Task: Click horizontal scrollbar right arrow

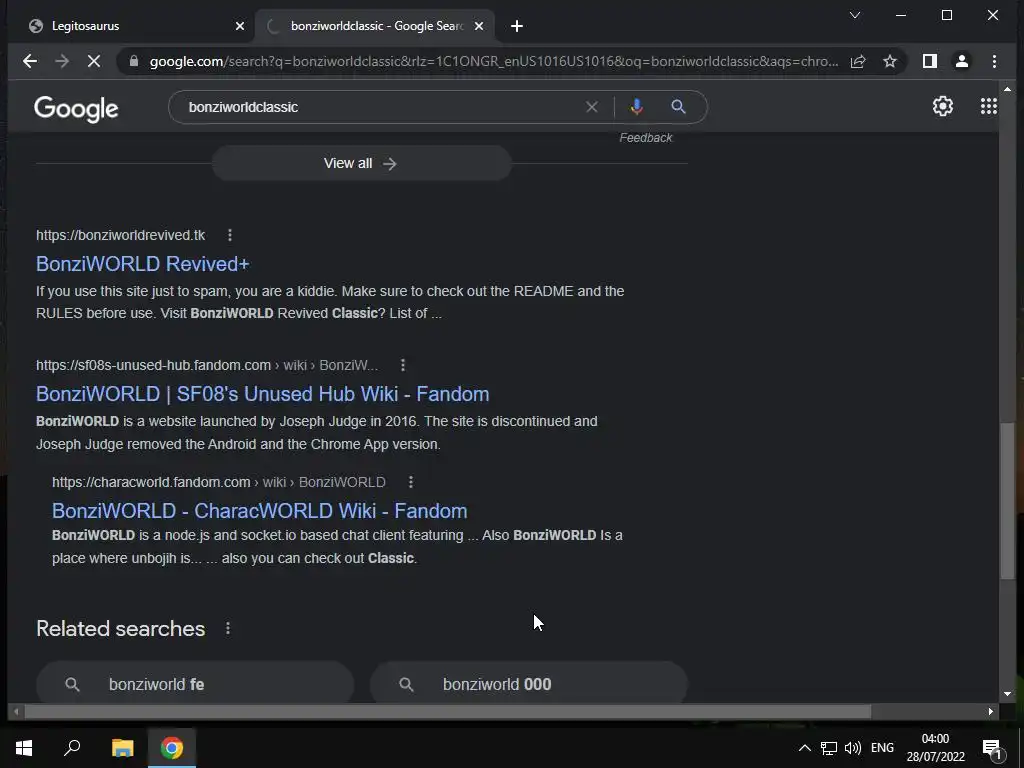Action: (991, 711)
